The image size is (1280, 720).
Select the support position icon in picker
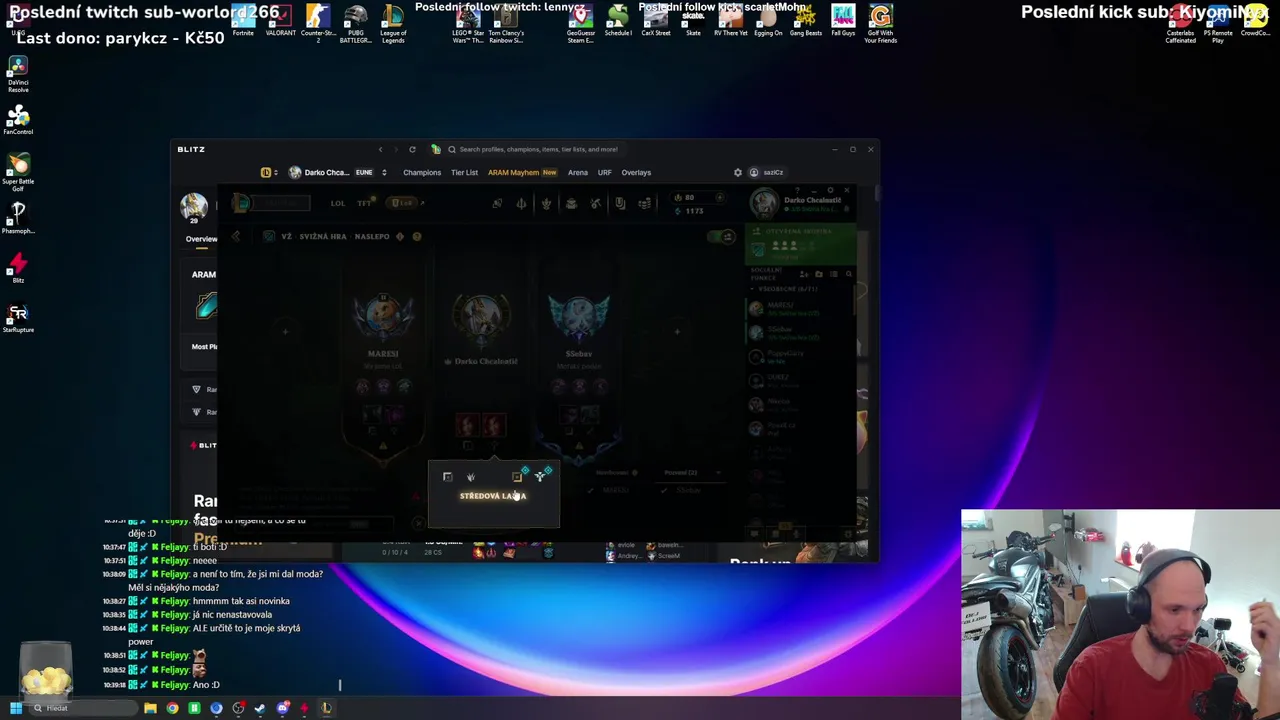tap(541, 476)
